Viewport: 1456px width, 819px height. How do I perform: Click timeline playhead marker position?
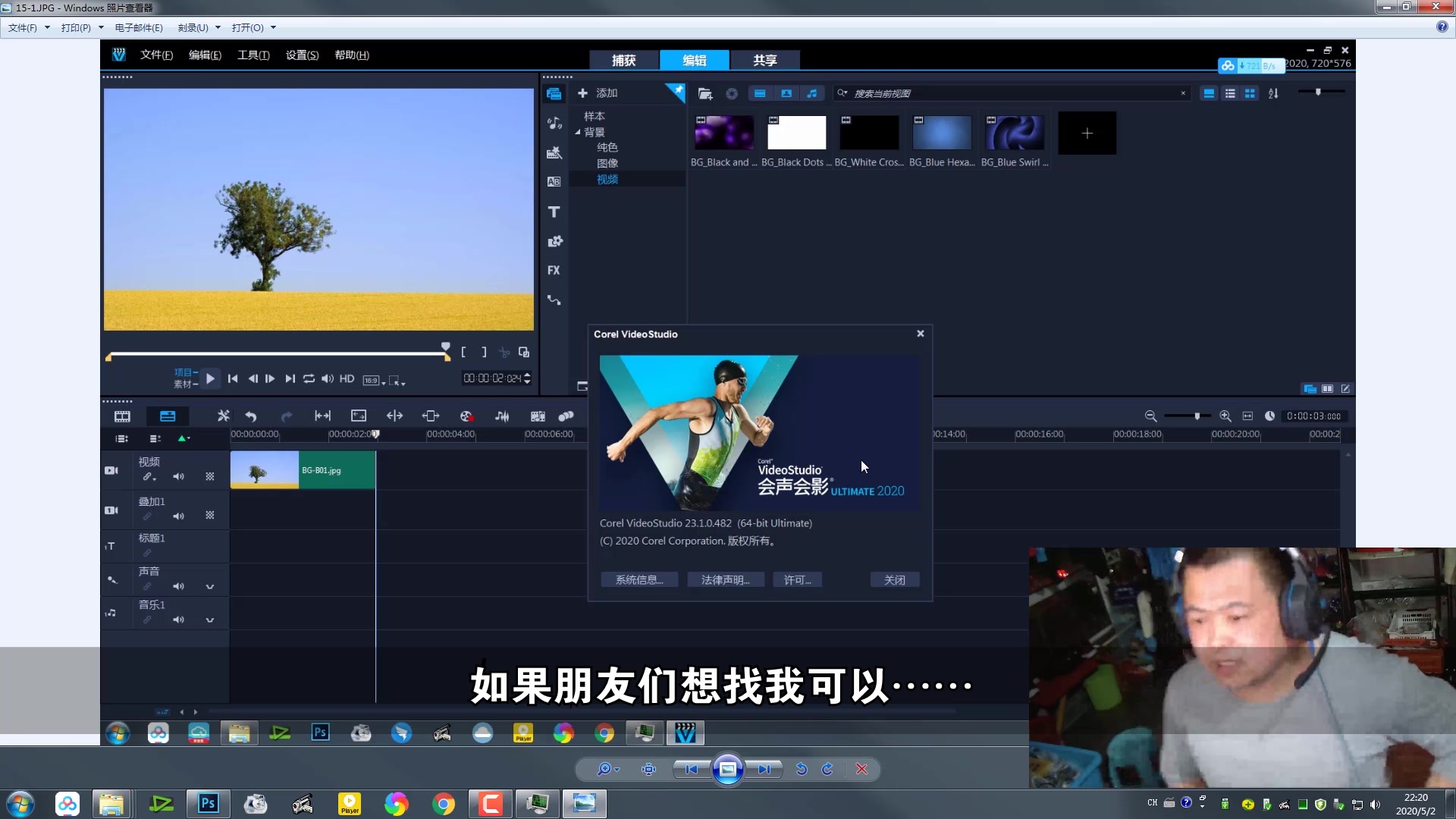[x=377, y=434]
